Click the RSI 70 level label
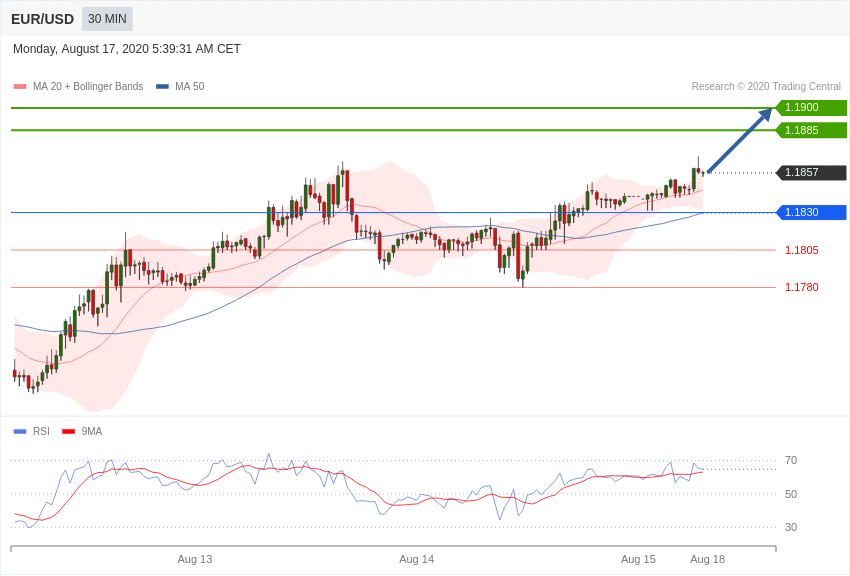Viewport: 850px width, 576px height. (x=791, y=460)
